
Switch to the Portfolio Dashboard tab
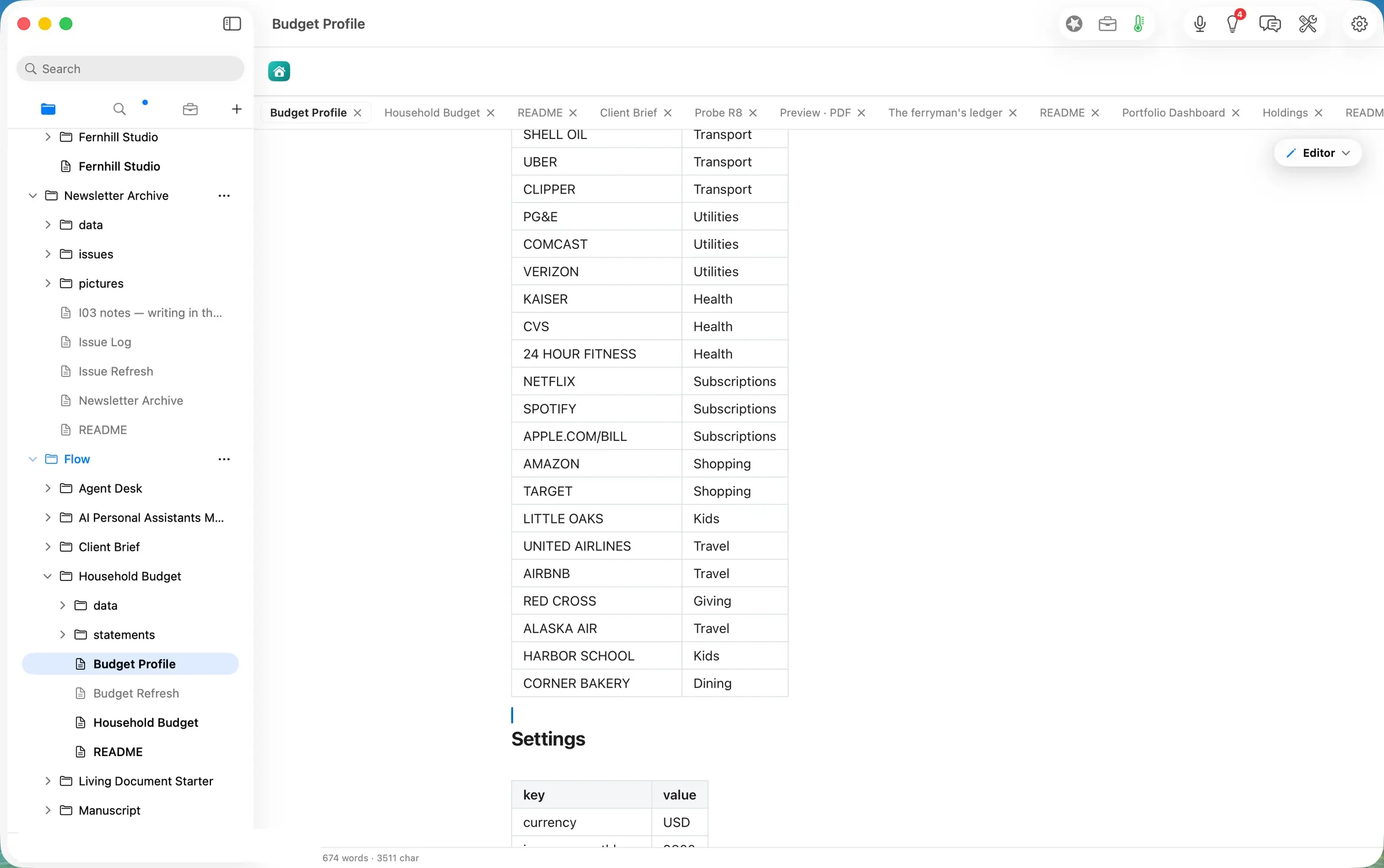pyautogui.click(x=1173, y=113)
